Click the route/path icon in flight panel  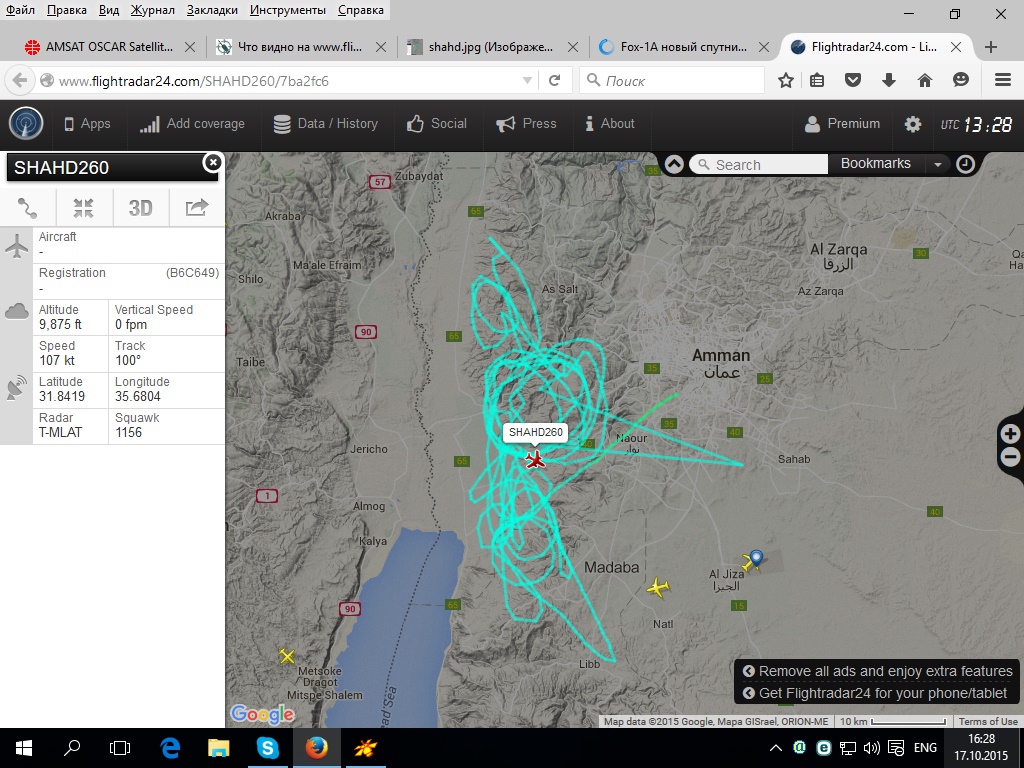coord(27,207)
